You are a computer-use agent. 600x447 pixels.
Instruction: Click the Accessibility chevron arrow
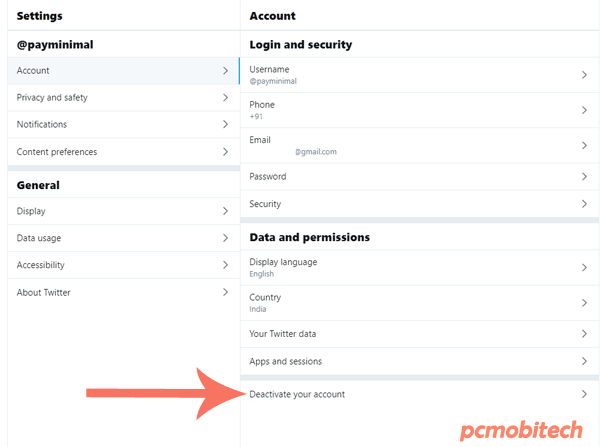[226, 265]
